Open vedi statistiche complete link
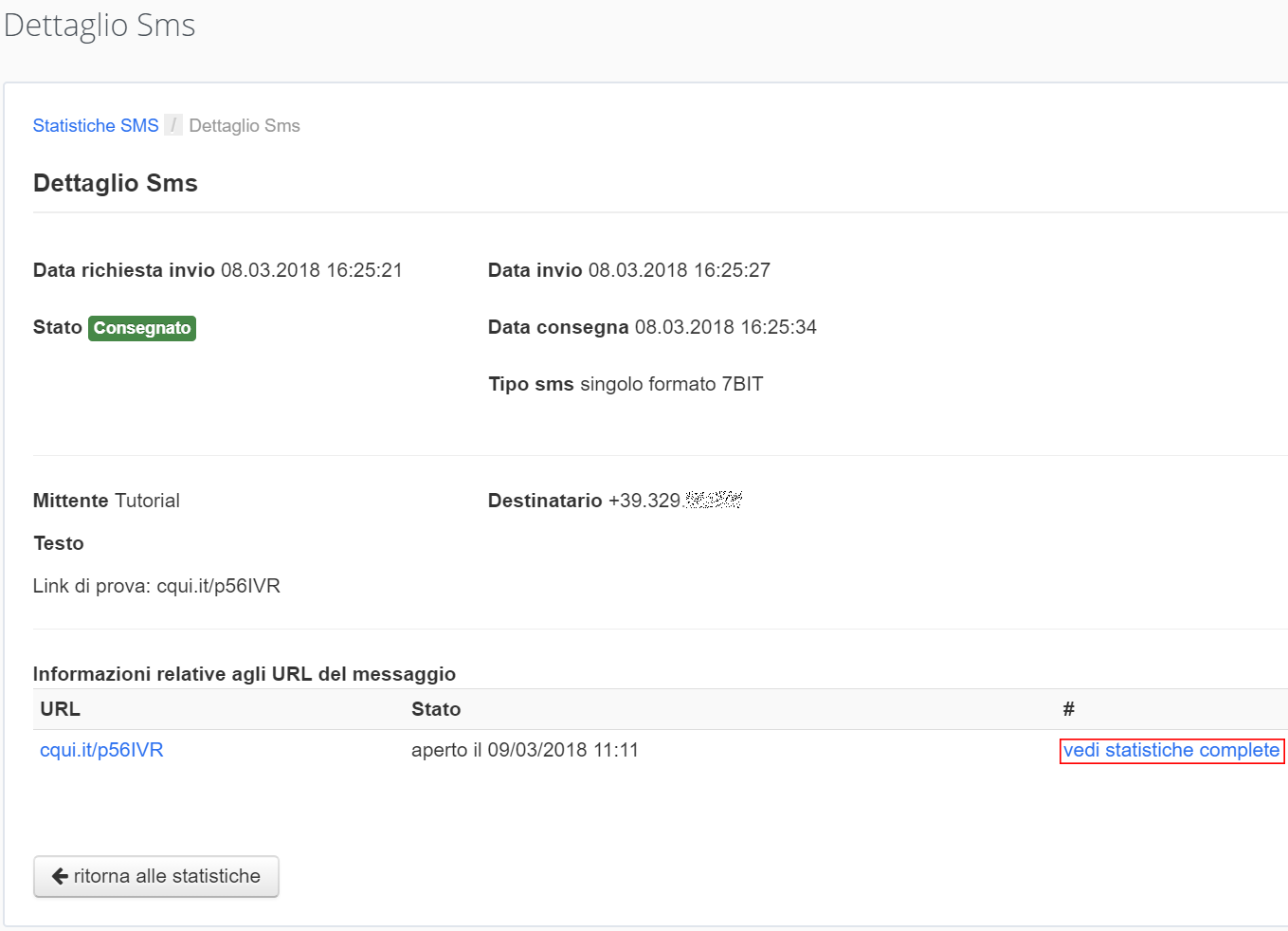Image resolution: width=1288 pixels, height=931 pixels. pos(1170,750)
